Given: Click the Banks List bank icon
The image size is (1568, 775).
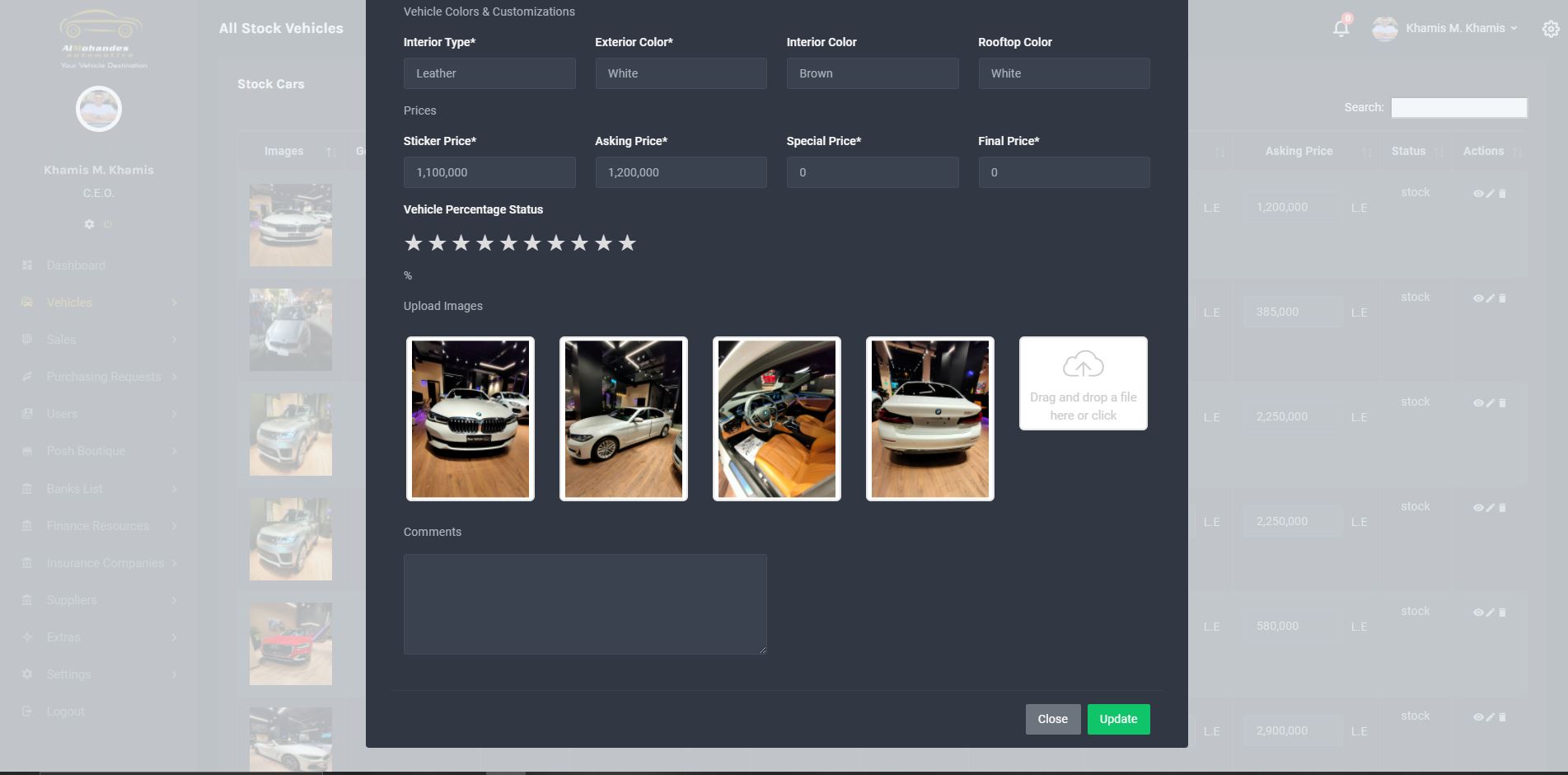Looking at the screenshot, I should [x=27, y=489].
